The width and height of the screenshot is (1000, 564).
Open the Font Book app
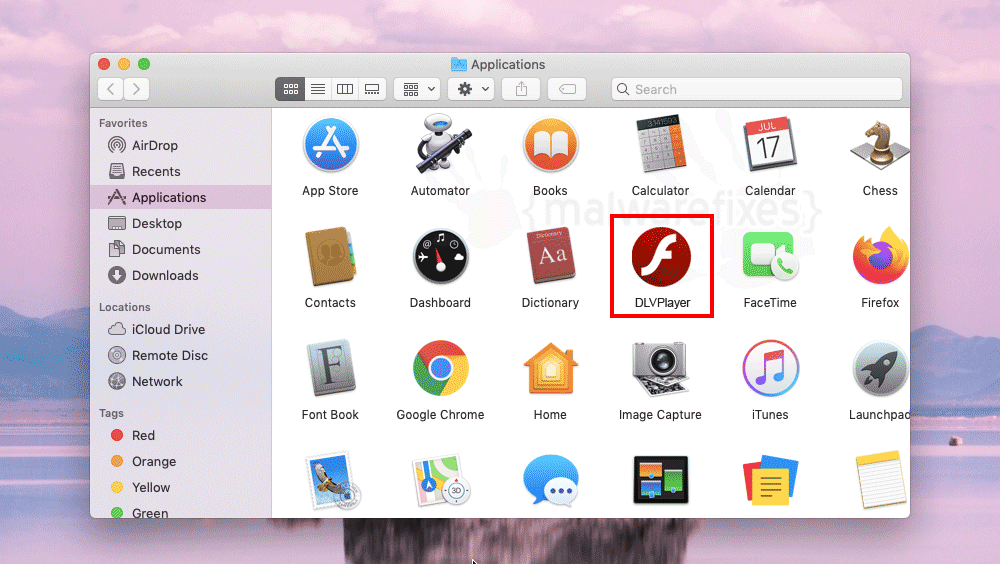(x=330, y=368)
